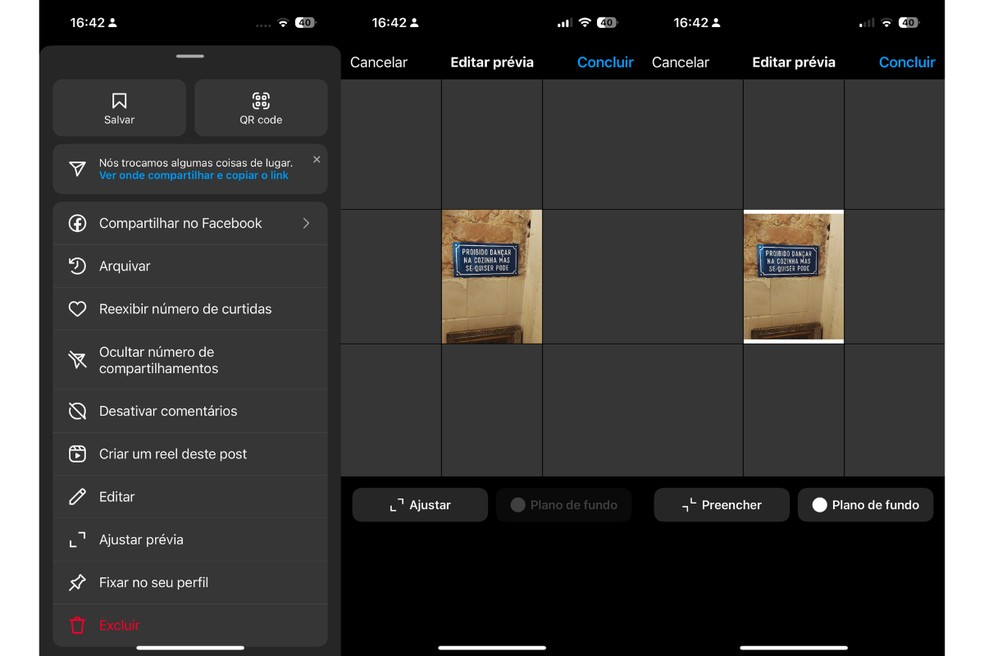
Task: Tap the Desativar comentários icon
Action: pos(77,411)
